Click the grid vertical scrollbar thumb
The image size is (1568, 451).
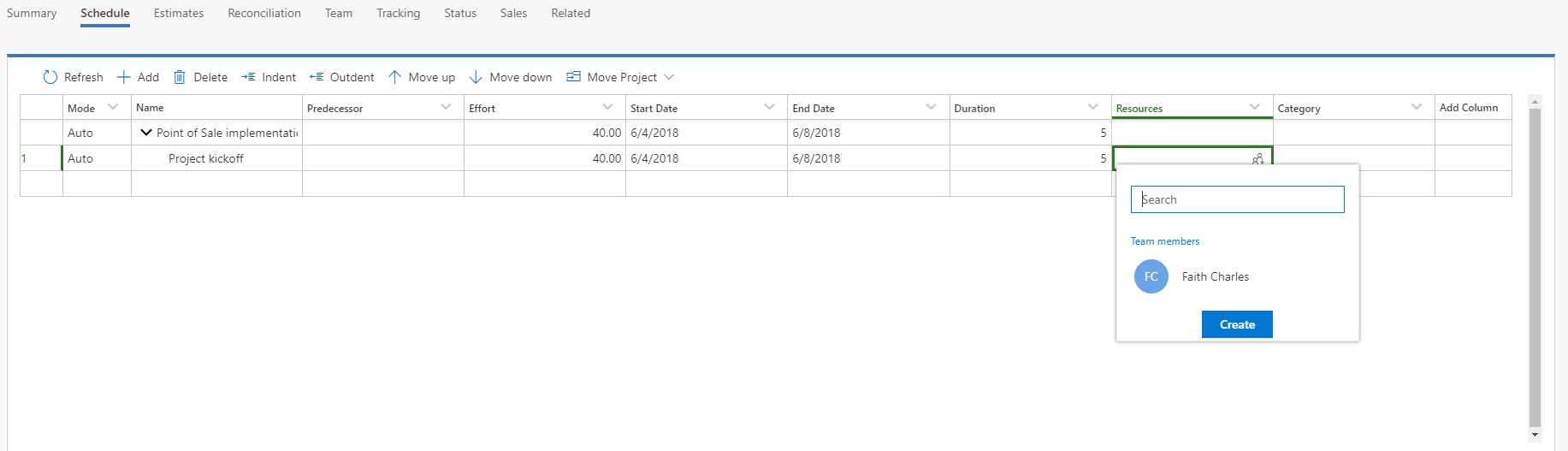click(1535, 267)
